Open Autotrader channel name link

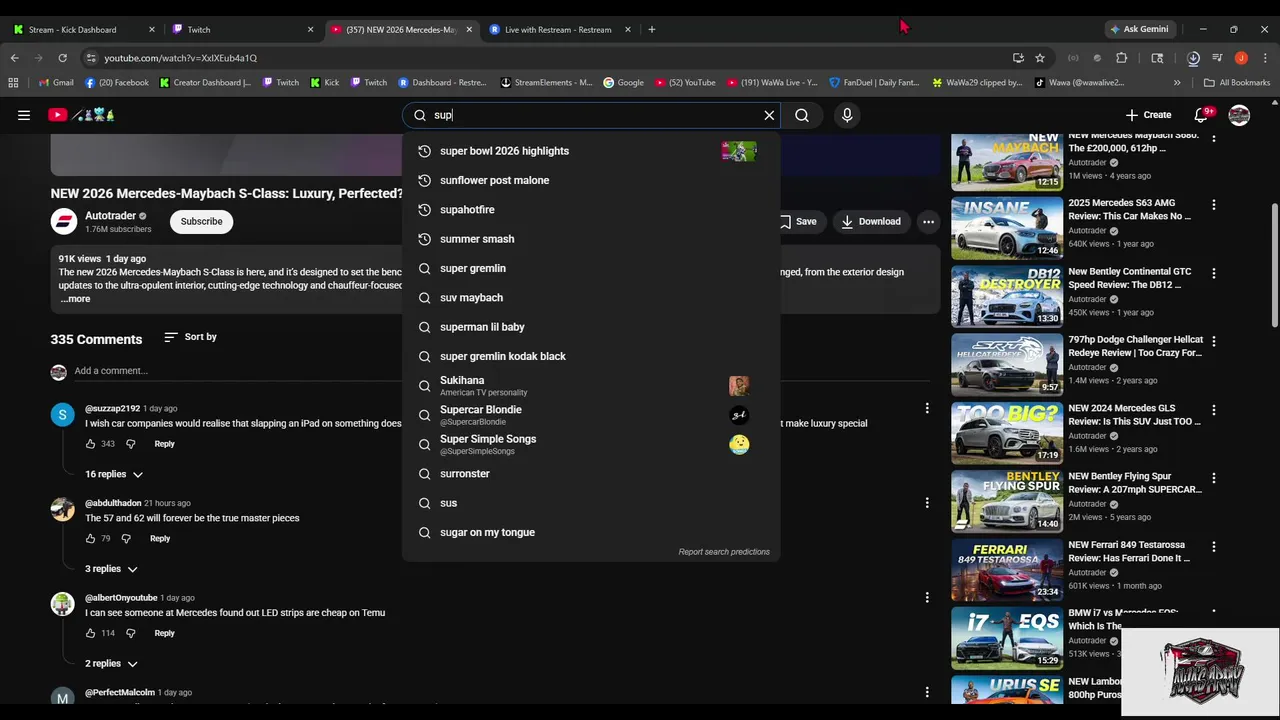point(110,215)
